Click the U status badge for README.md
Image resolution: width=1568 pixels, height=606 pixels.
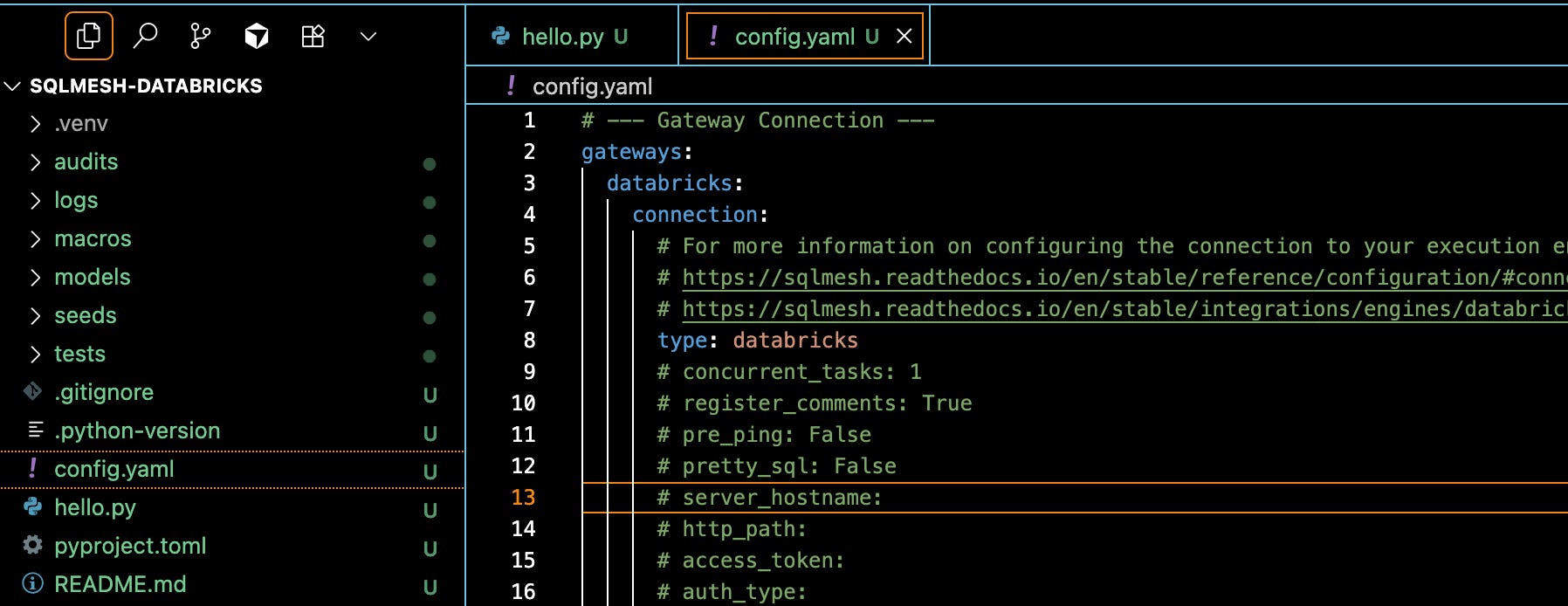pyautogui.click(x=430, y=587)
